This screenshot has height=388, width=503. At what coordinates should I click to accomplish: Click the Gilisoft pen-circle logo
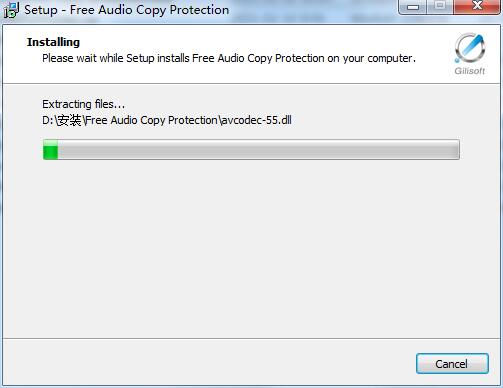[470, 48]
